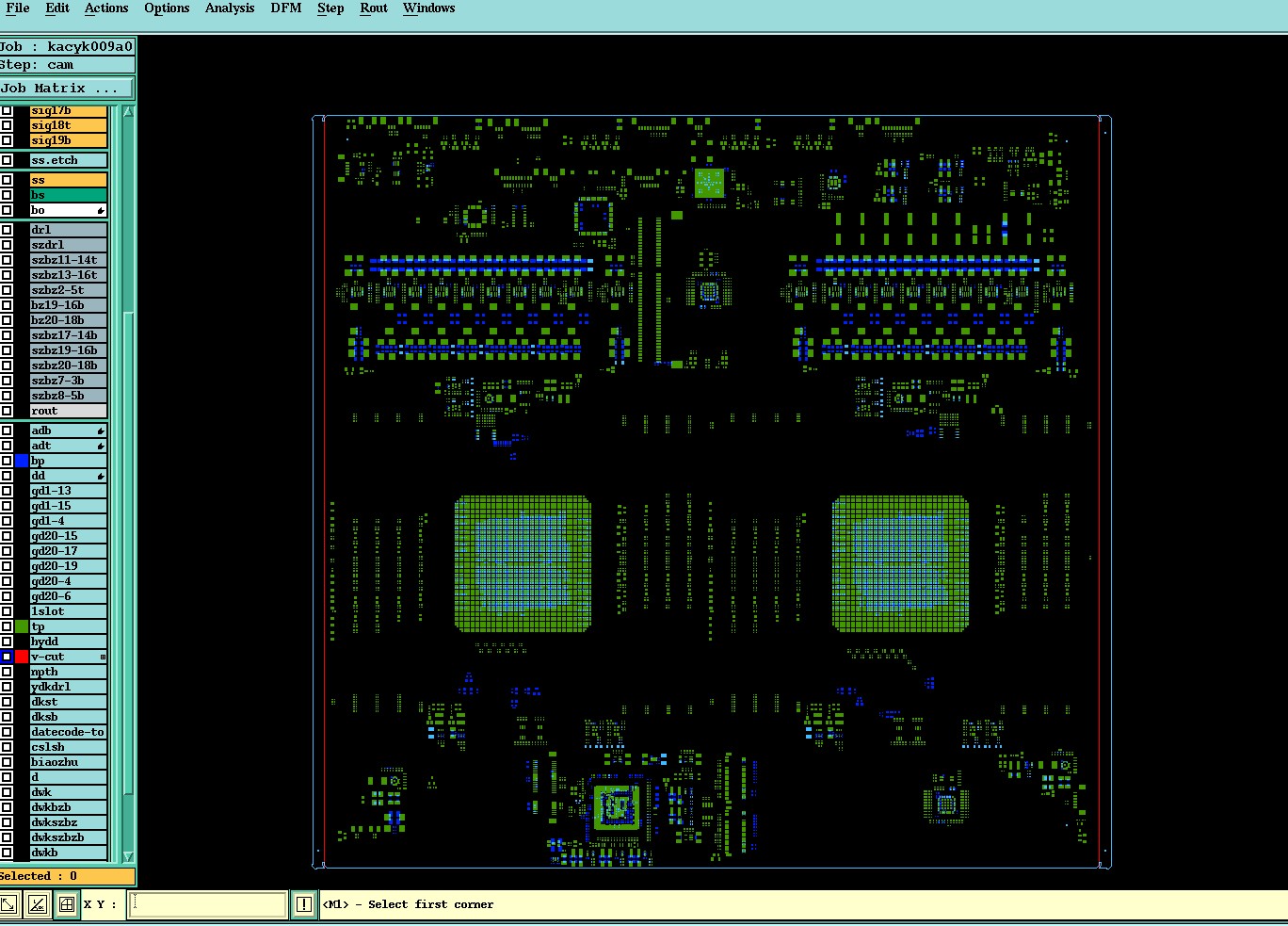
Task: Select the szdrl layer name
Action: [68, 245]
